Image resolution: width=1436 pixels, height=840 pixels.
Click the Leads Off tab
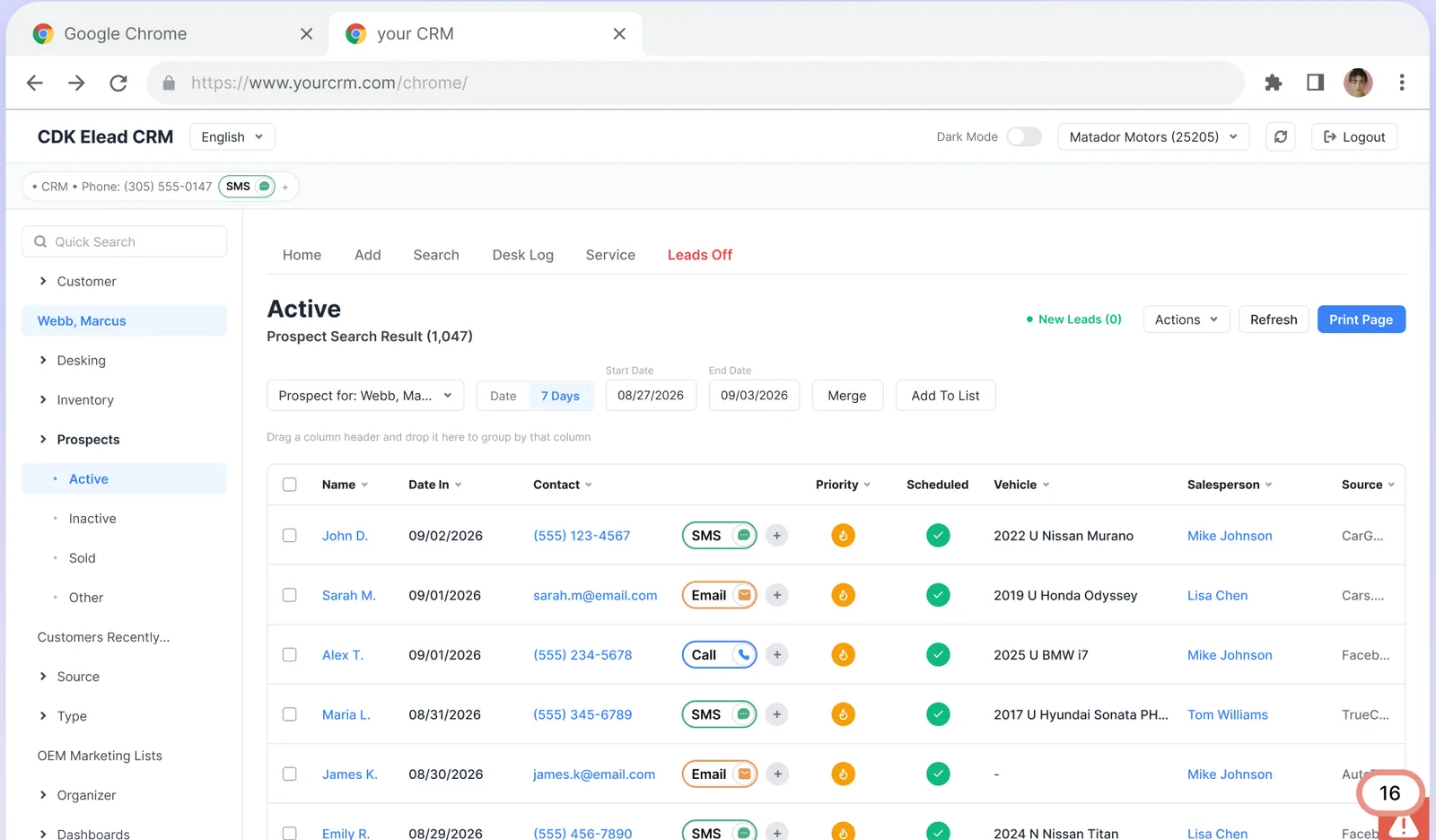point(700,255)
